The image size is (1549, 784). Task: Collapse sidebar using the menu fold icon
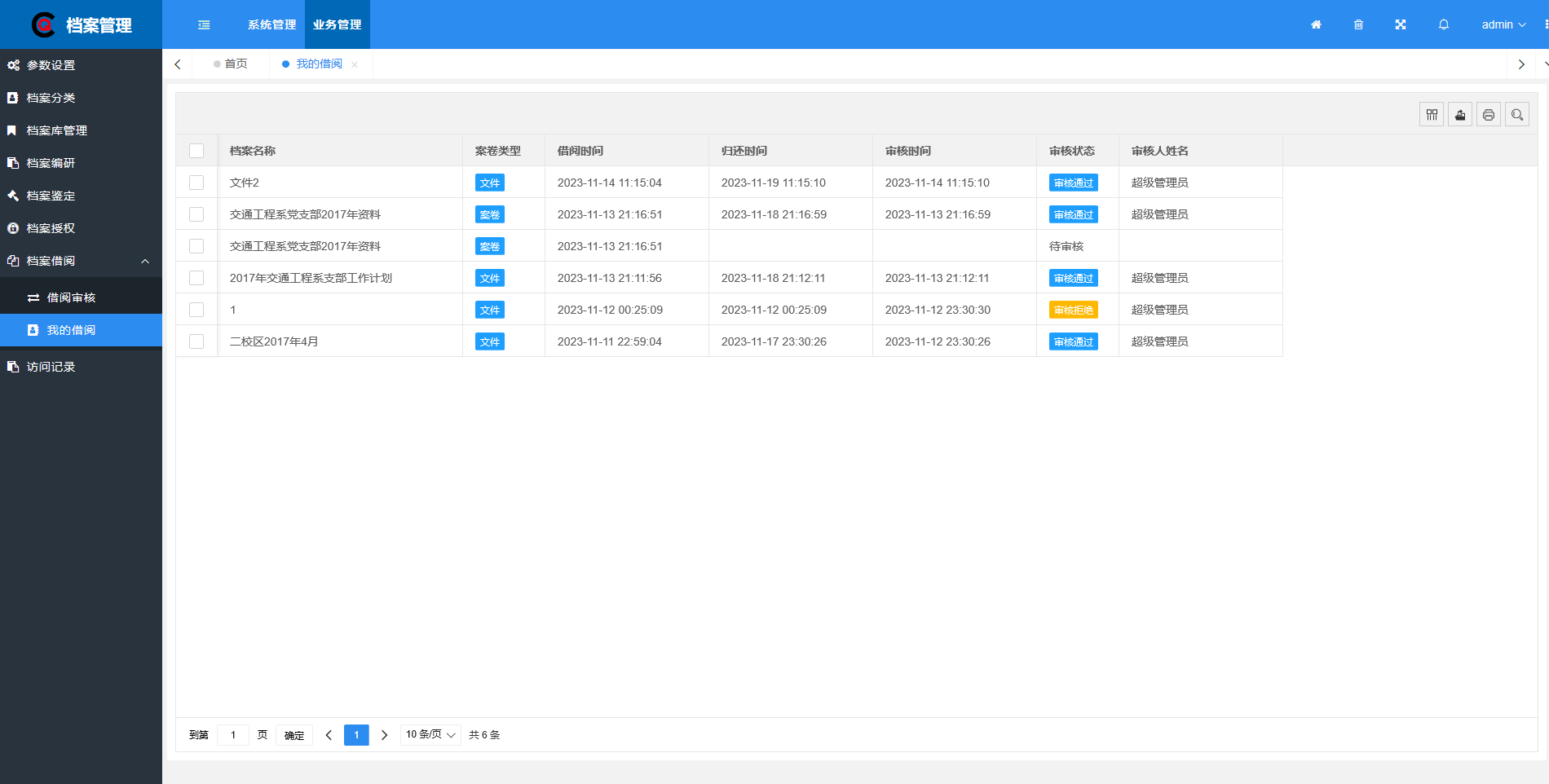[x=204, y=24]
